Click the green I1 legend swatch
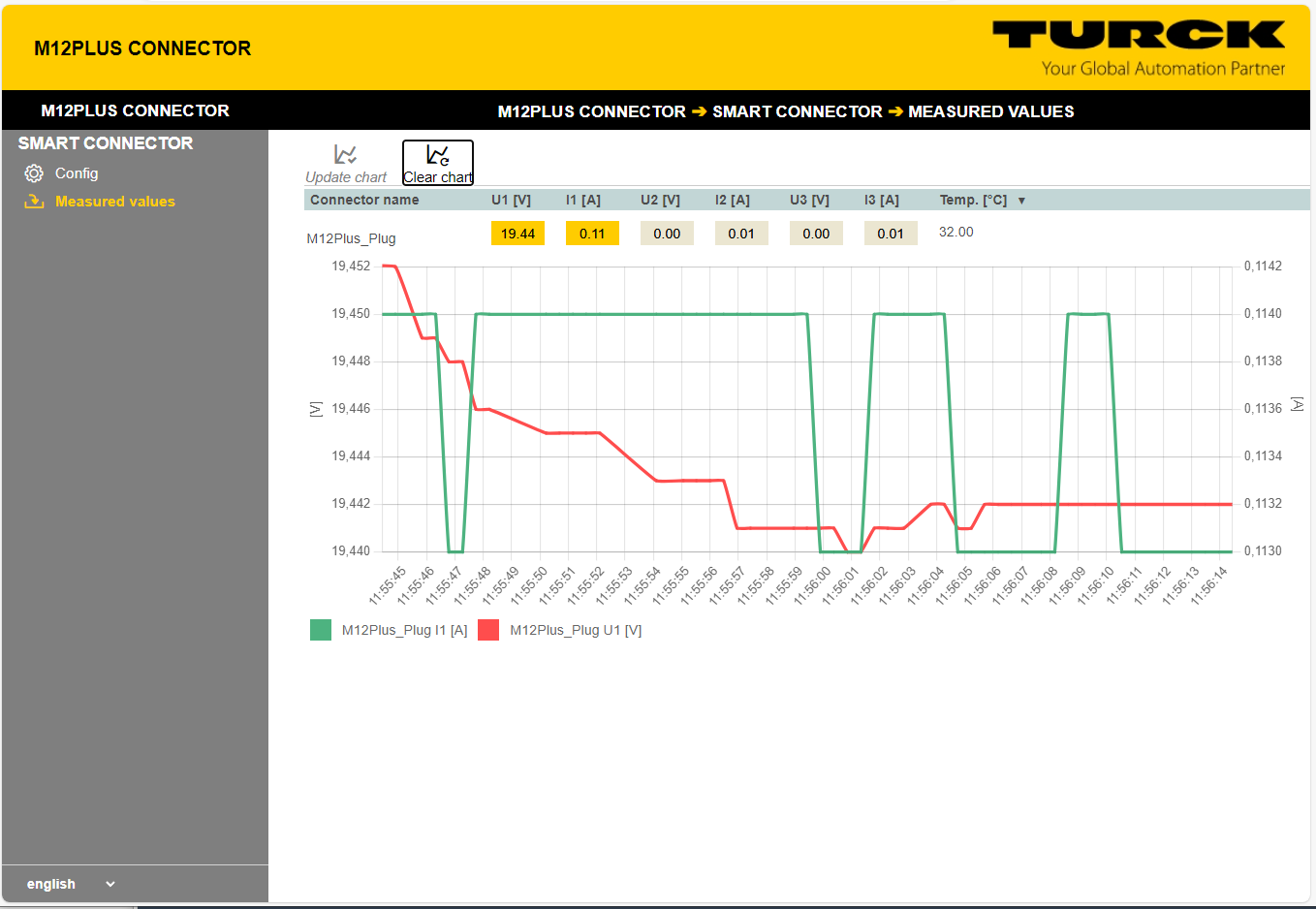The width and height of the screenshot is (1316, 909). click(x=321, y=630)
